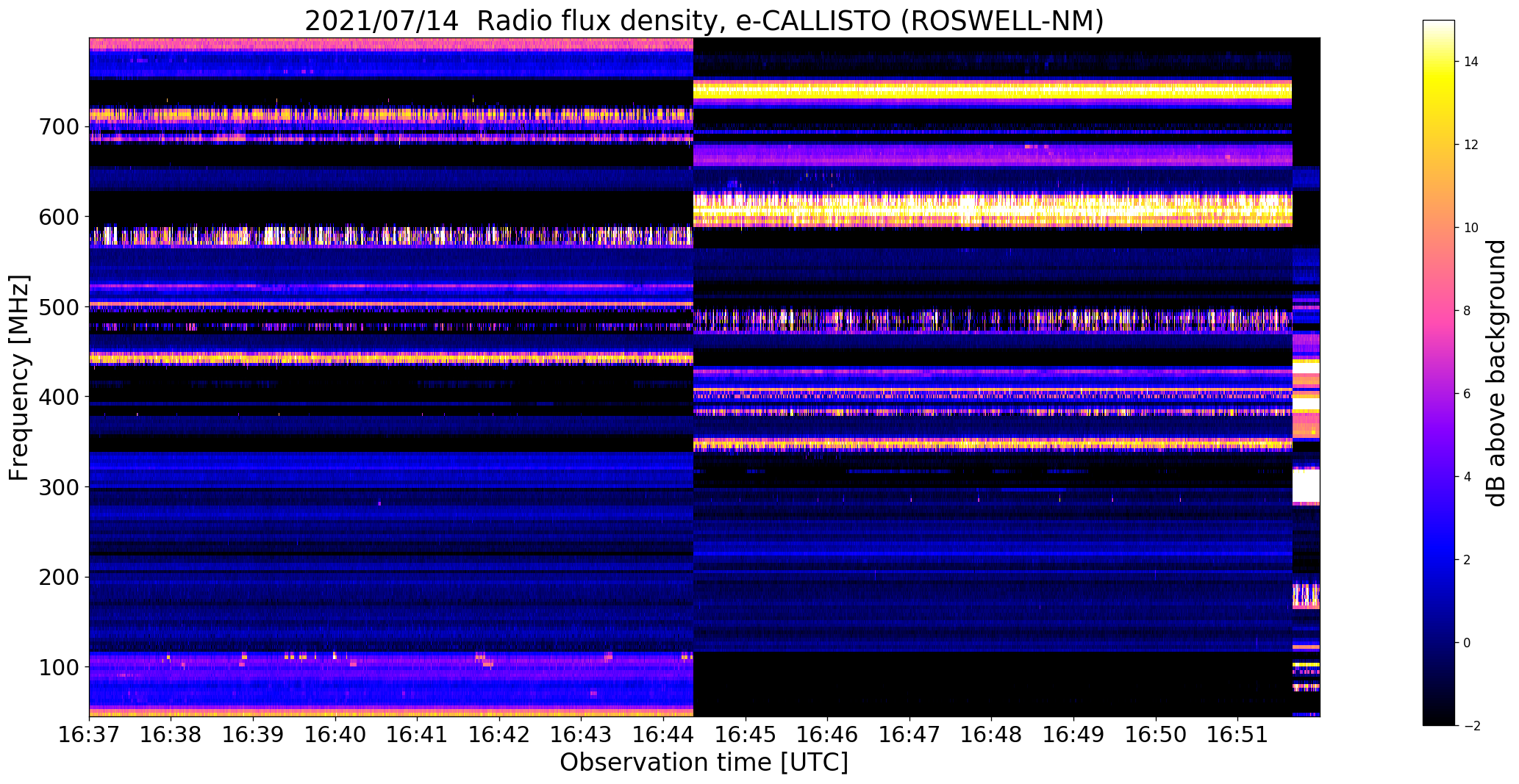
Task: Click the colorbar tick label 14
Action: pyautogui.click(x=1471, y=62)
